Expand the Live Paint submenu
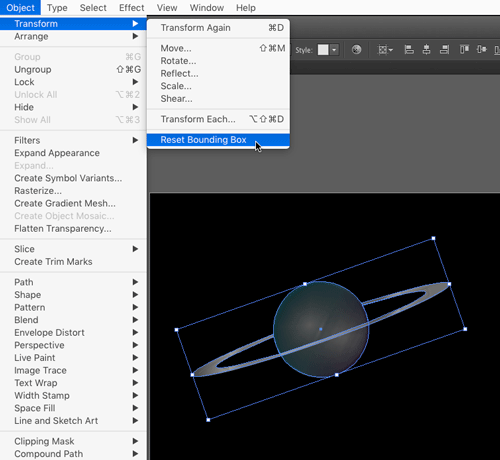This screenshot has height=460, width=500. 73,358
